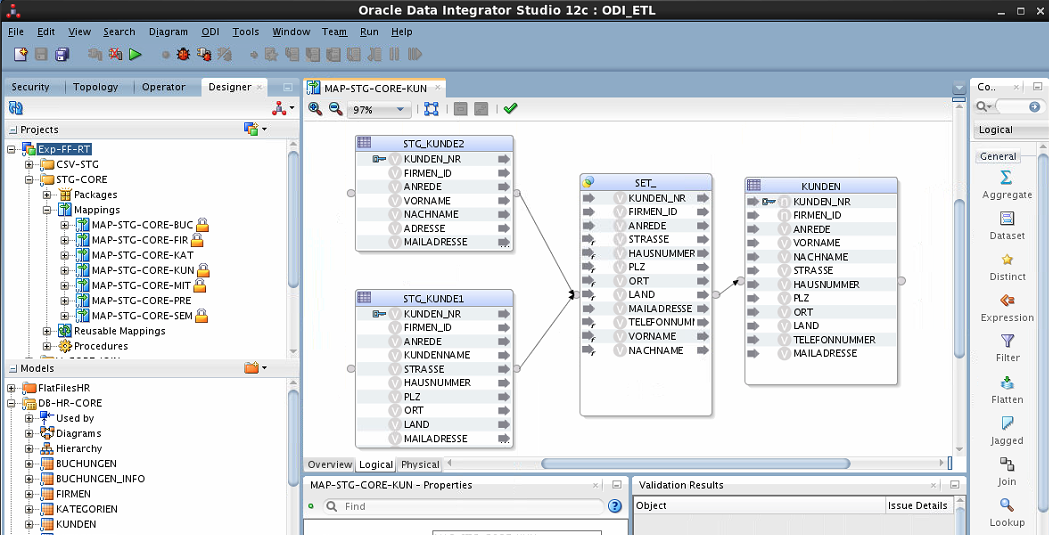Image resolution: width=1049 pixels, height=535 pixels.
Task: Click the STG_KUNDE2 datastore table icon
Action: pos(364,142)
